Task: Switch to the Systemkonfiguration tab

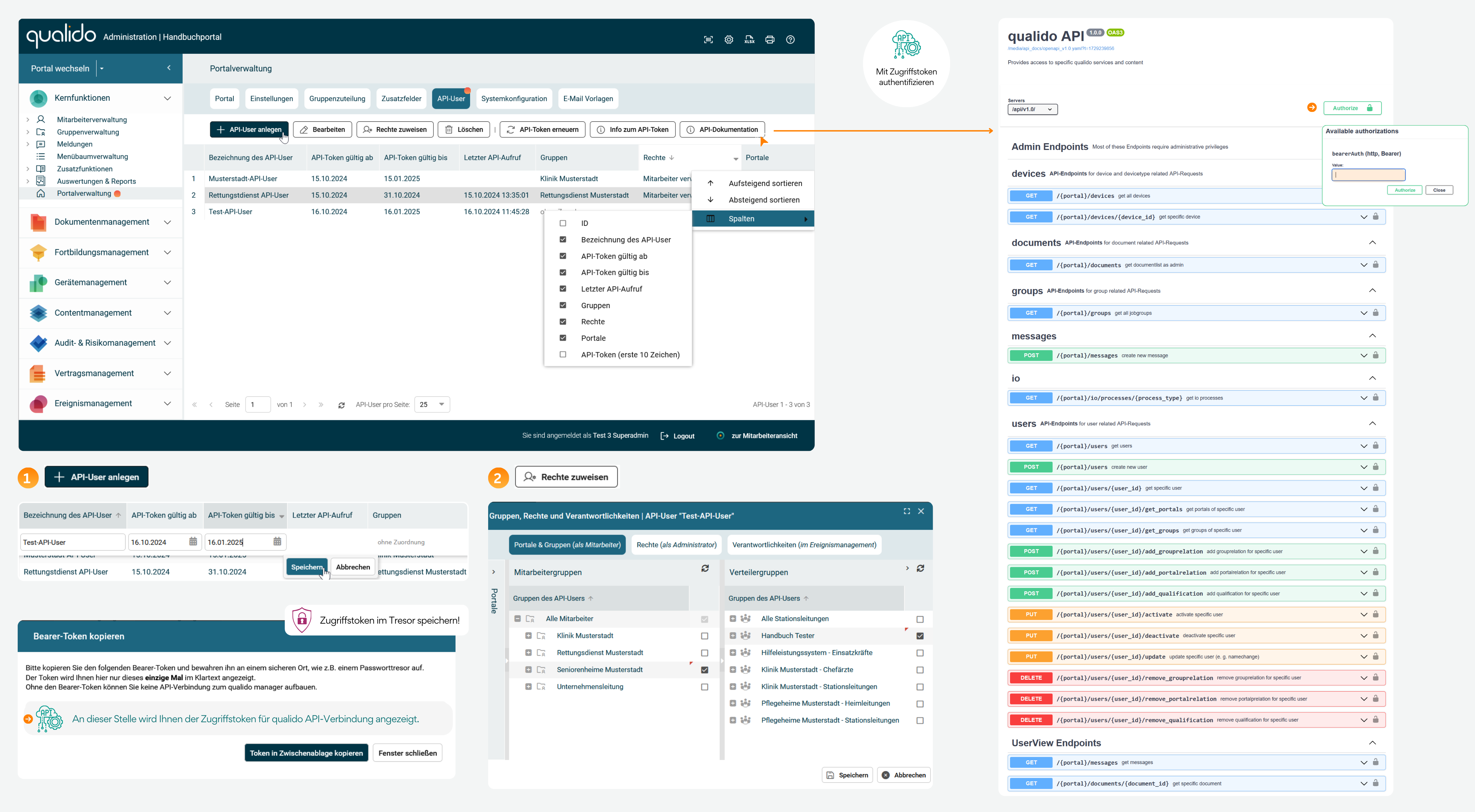Action: (x=514, y=98)
